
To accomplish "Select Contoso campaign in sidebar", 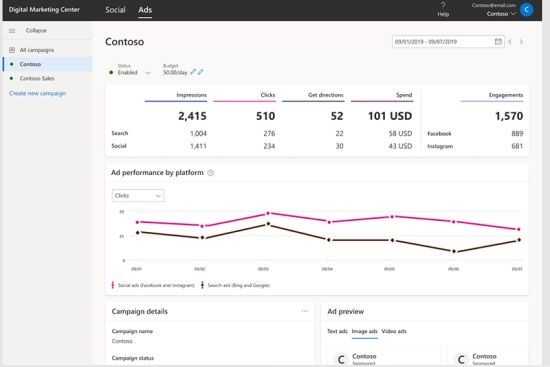I will (48, 64).
